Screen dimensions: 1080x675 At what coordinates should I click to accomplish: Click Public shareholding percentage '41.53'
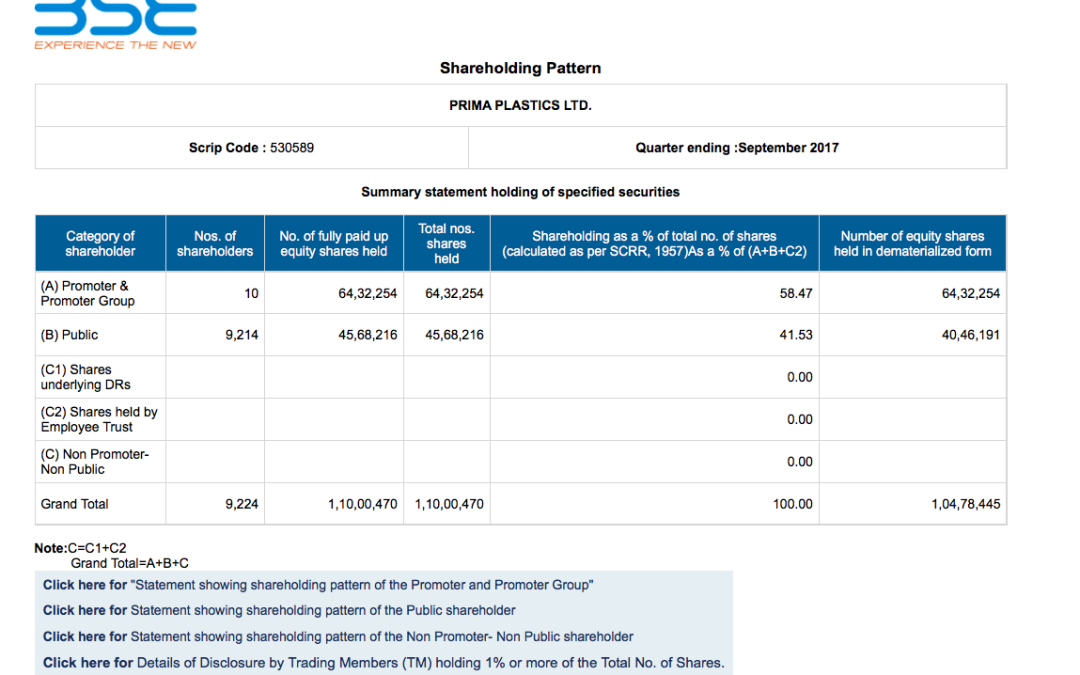[x=796, y=335]
